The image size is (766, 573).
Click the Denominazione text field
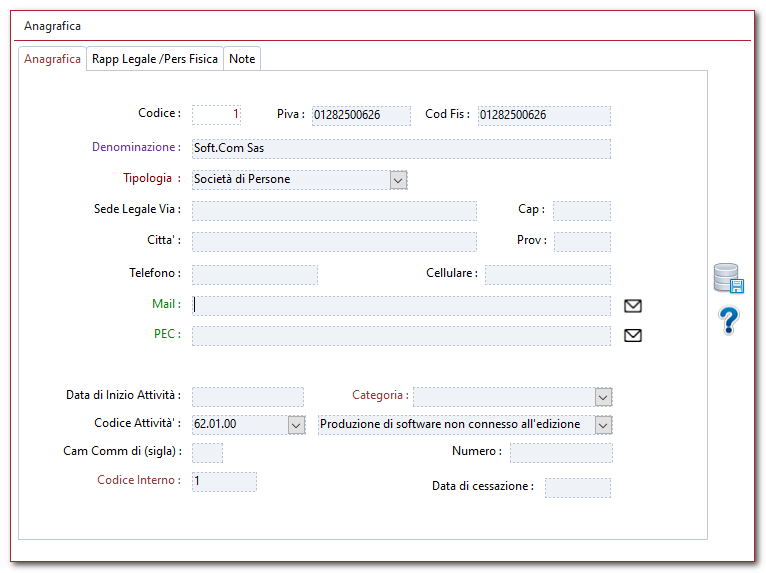[400, 148]
